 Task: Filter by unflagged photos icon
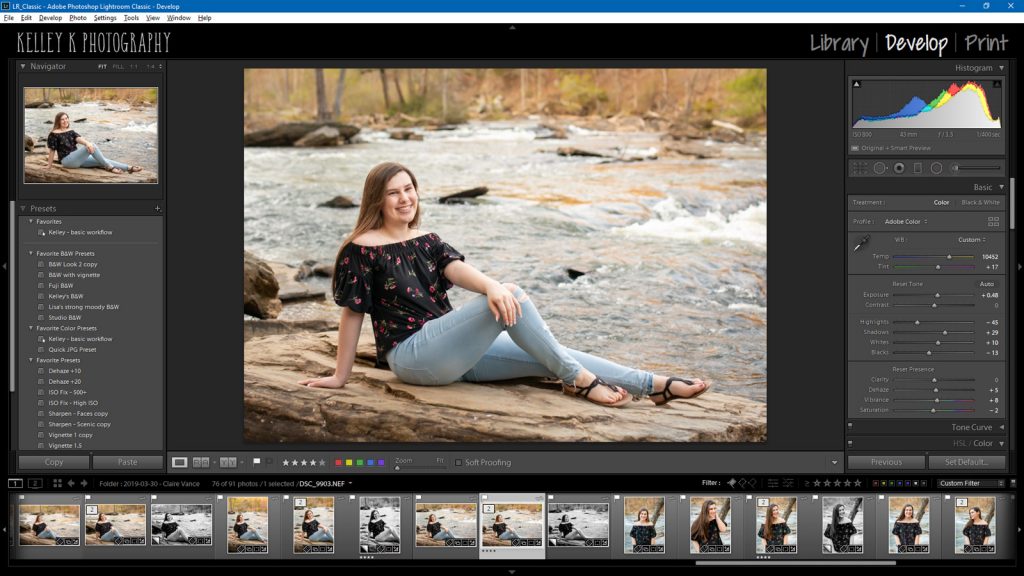(743, 483)
